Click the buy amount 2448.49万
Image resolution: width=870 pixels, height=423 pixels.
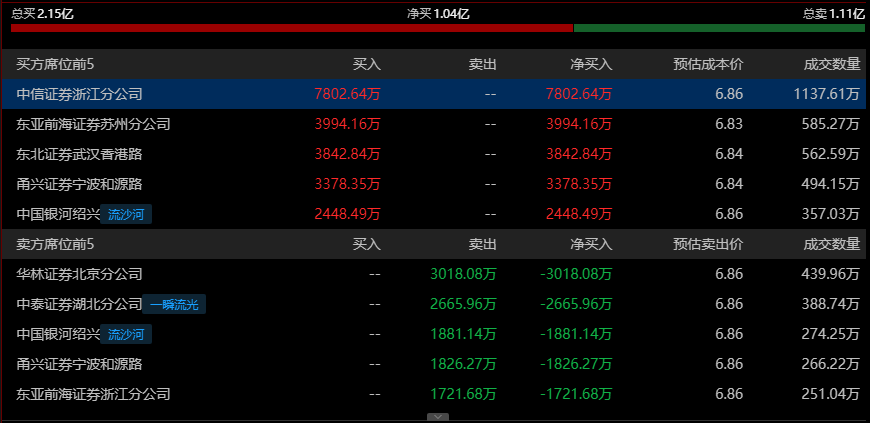347,214
